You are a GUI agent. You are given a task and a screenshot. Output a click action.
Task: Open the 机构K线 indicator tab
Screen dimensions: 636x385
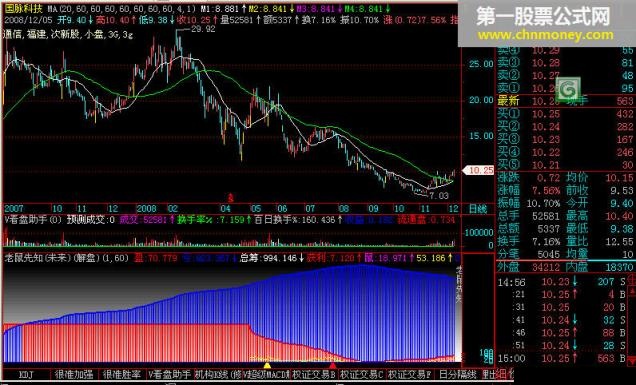pos(217,374)
